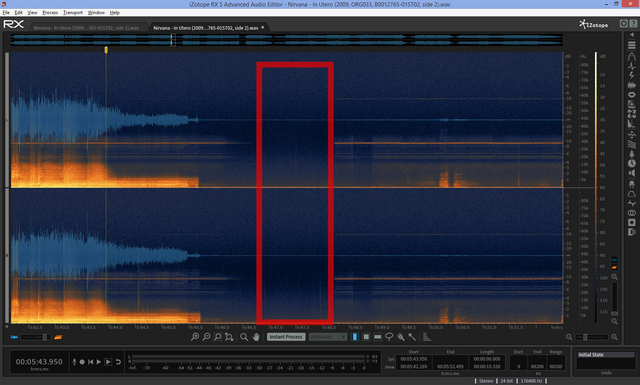Click the zoom in magnifier on the bottom toolbar
This screenshot has width=640, height=385.
(x=195, y=337)
